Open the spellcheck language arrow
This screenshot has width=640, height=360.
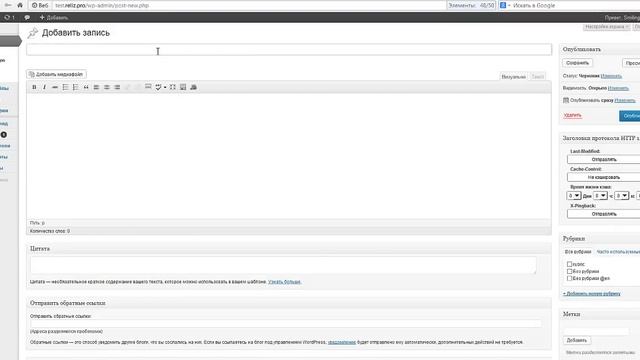pos(165,87)
